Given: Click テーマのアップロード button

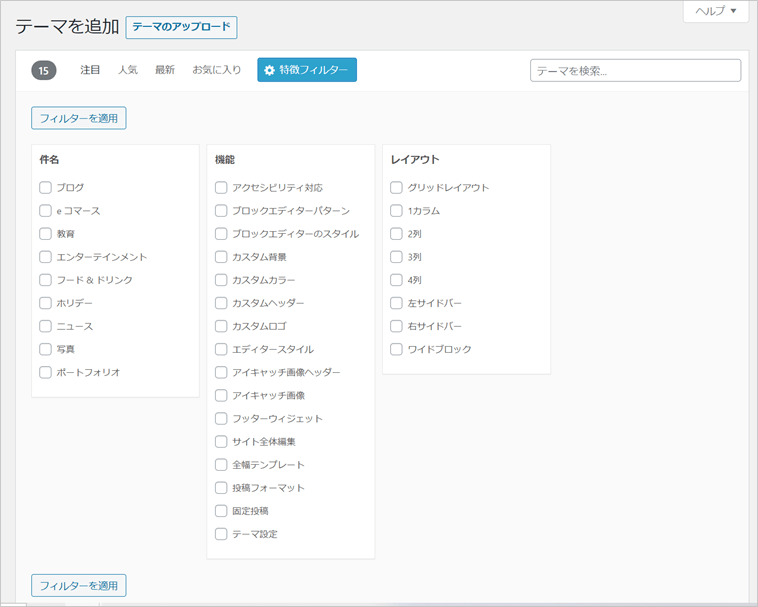Looking at the screenshot, I should point(181,27).
